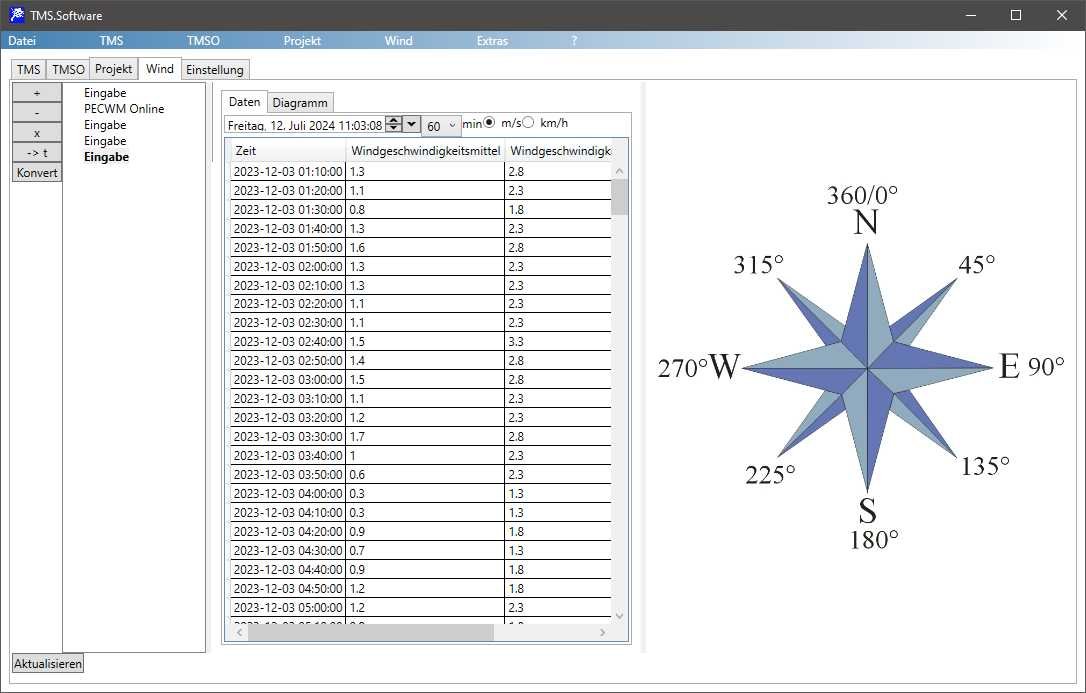Image resolution: width=1086 pixels, height=693 pixels.
Task: Click the 270° W label on compass rose
Action: tap(698, 367)
